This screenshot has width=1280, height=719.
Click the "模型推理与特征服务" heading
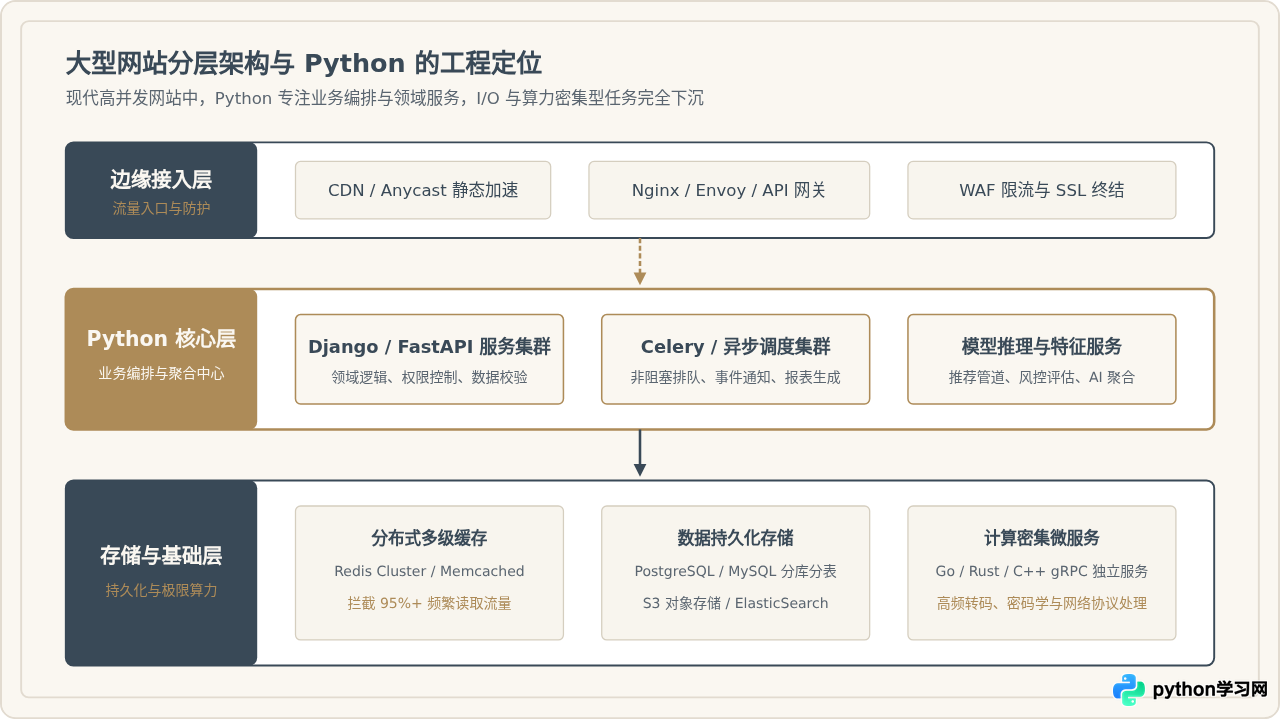(1042, 347)
